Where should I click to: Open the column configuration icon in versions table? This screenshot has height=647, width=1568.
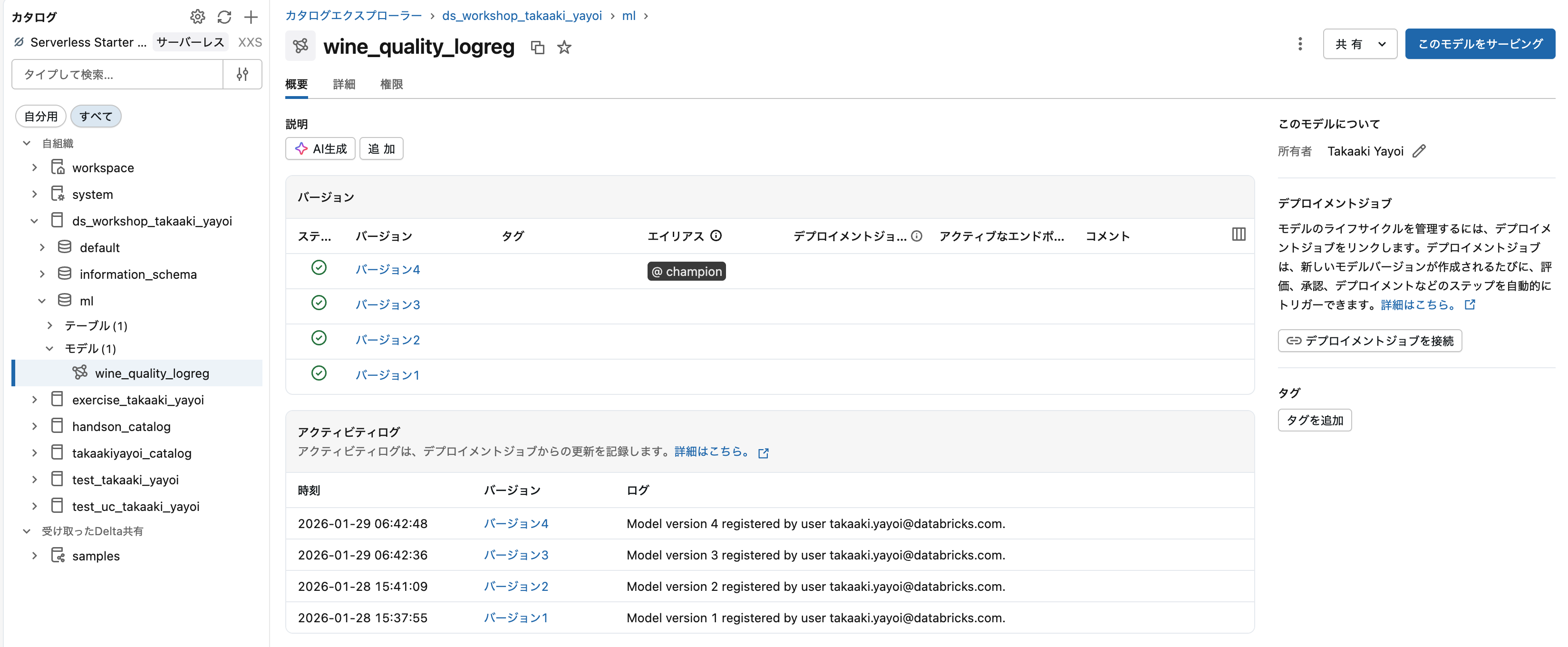(x=1239, y=234)
